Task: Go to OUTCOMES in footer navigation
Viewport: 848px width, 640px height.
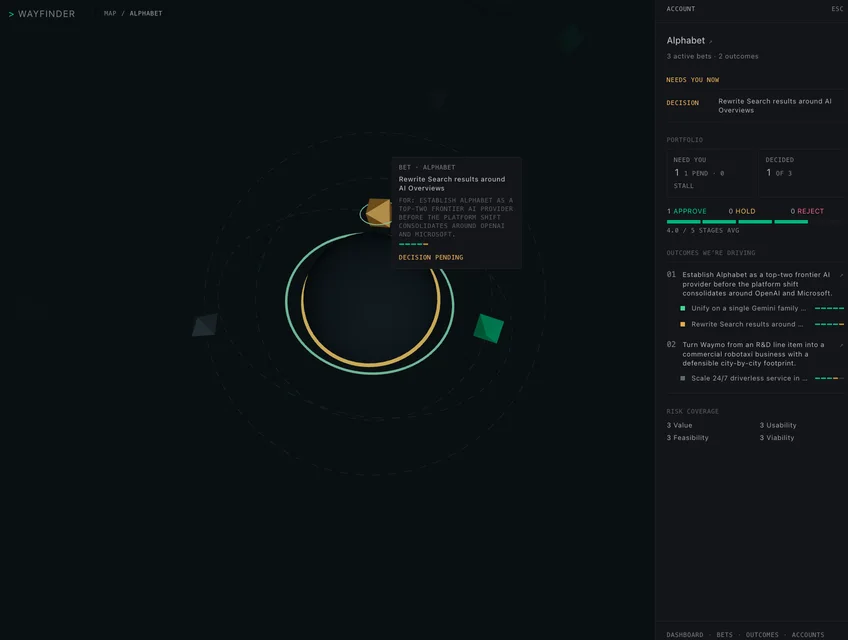Action: (762, 635)
